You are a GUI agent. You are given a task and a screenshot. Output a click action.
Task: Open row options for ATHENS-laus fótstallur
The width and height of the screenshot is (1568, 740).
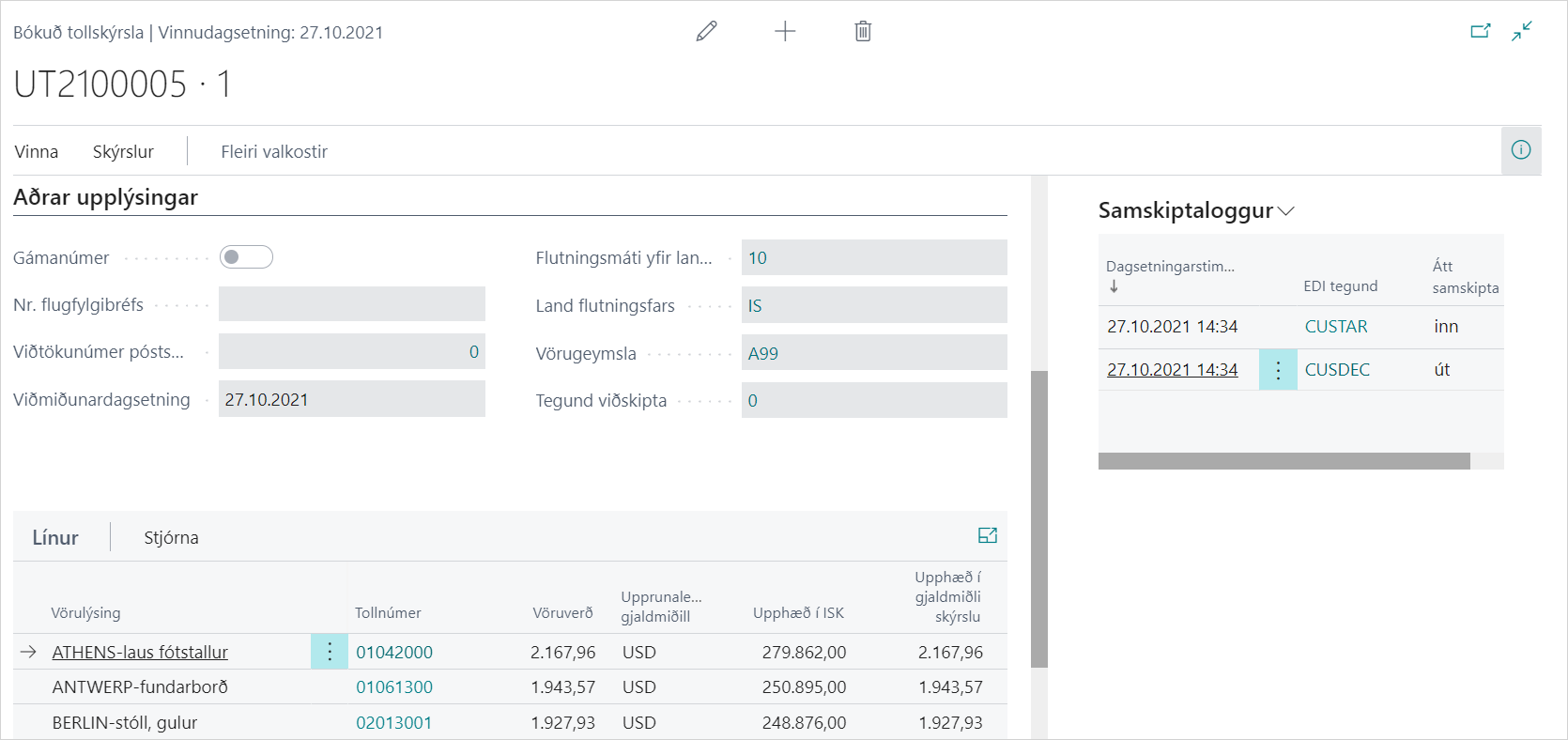(x=330, y=652)
